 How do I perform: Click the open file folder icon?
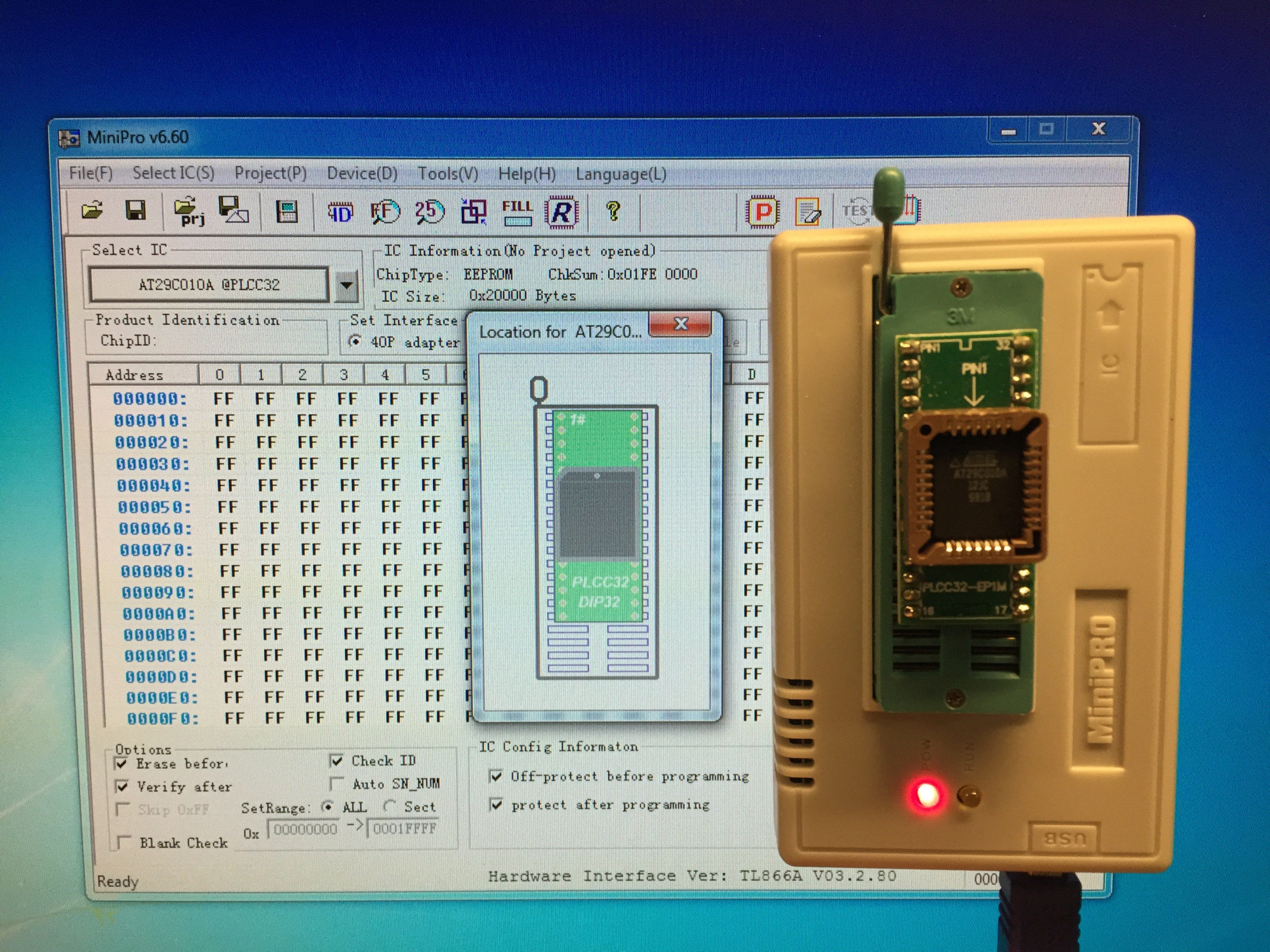pos(91,210)
